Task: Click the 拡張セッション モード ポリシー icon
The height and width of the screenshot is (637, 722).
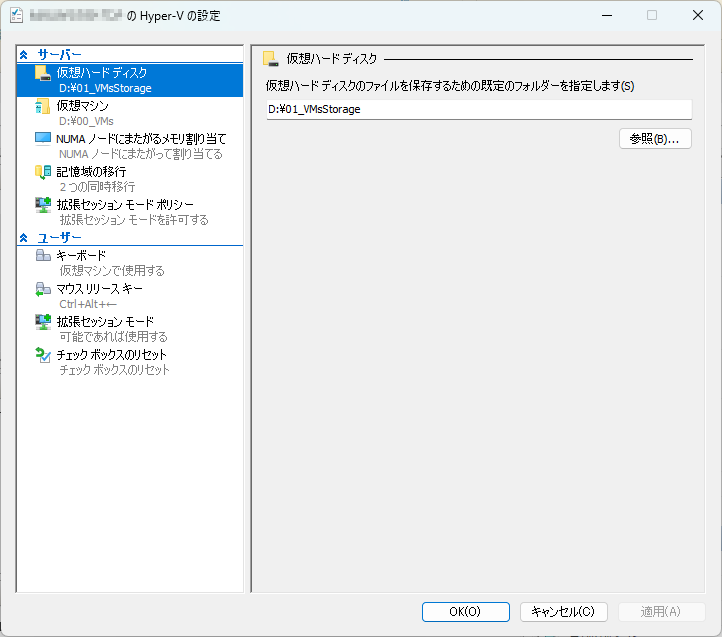Action: click(43, 205)
